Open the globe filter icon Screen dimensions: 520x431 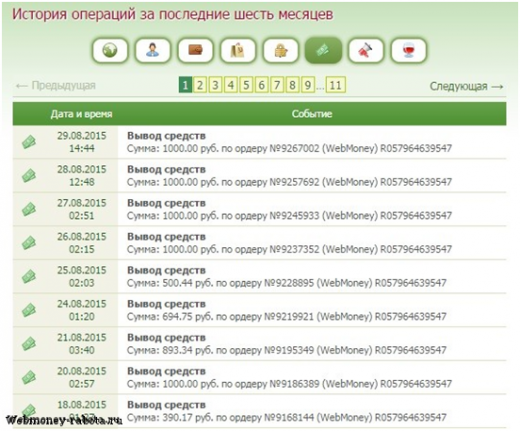tap(110, 50)
